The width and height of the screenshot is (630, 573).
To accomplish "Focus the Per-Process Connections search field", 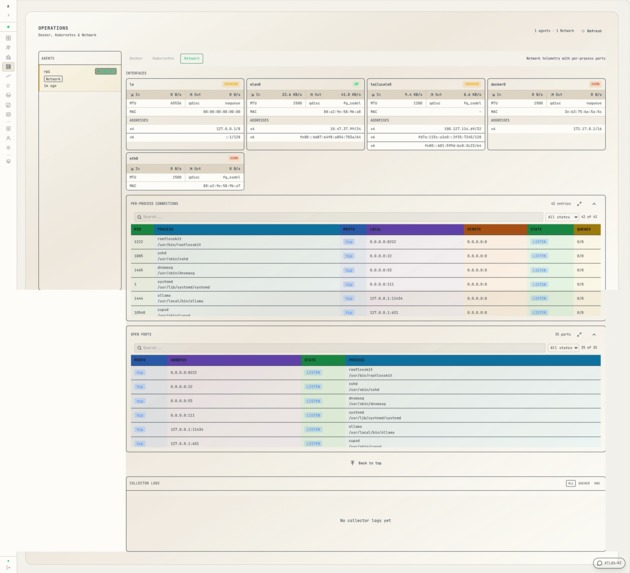I will click(x=338, y=217).
